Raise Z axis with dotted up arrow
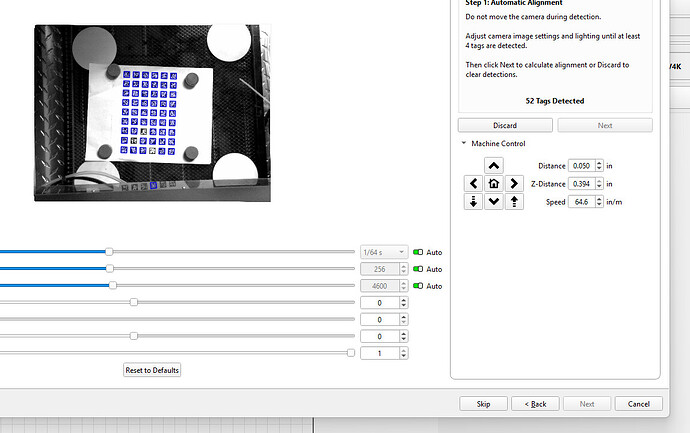 (514, 202)
